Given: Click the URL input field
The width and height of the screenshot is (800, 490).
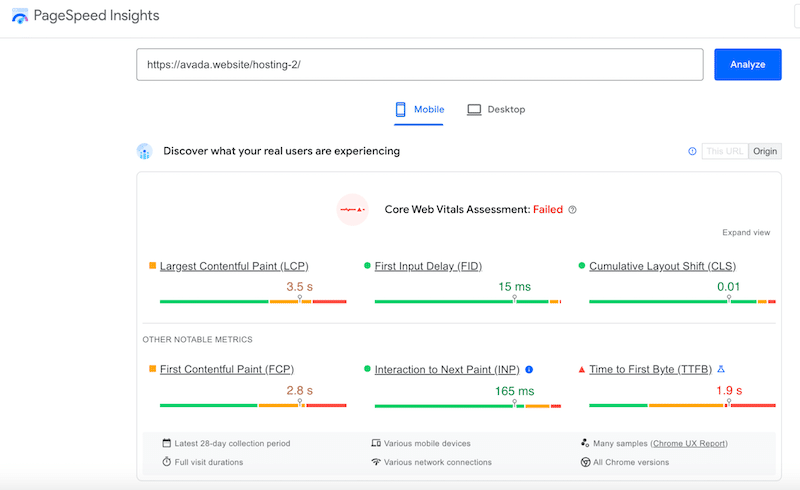Looking at the screenshot, I should [419, 64].
